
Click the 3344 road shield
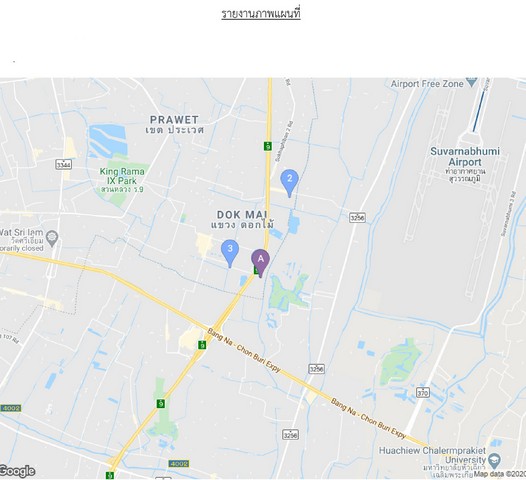(63, 165)
